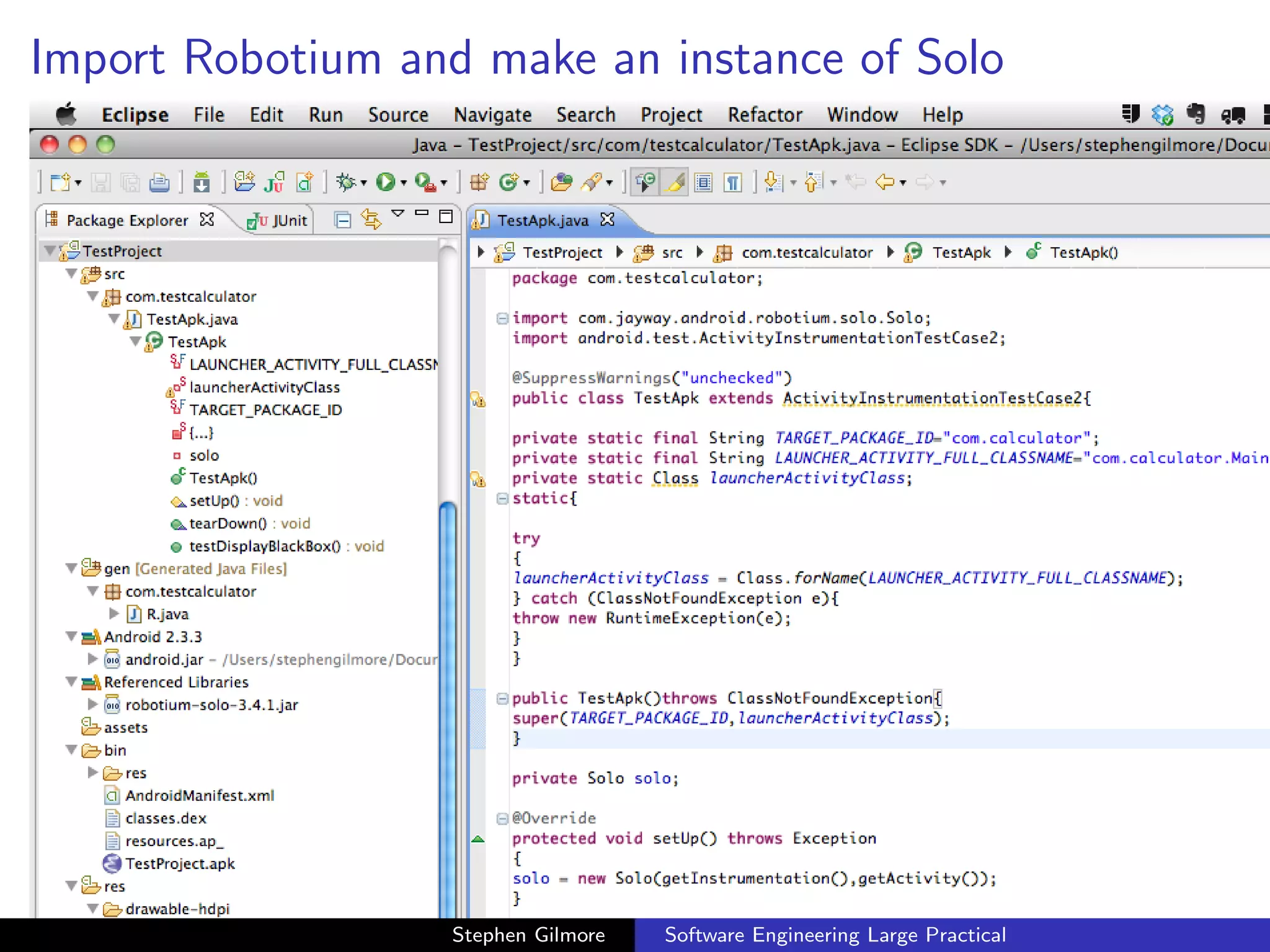
Task: Click the New Java Class toolbar icon
Action: (x=508, y=182)
